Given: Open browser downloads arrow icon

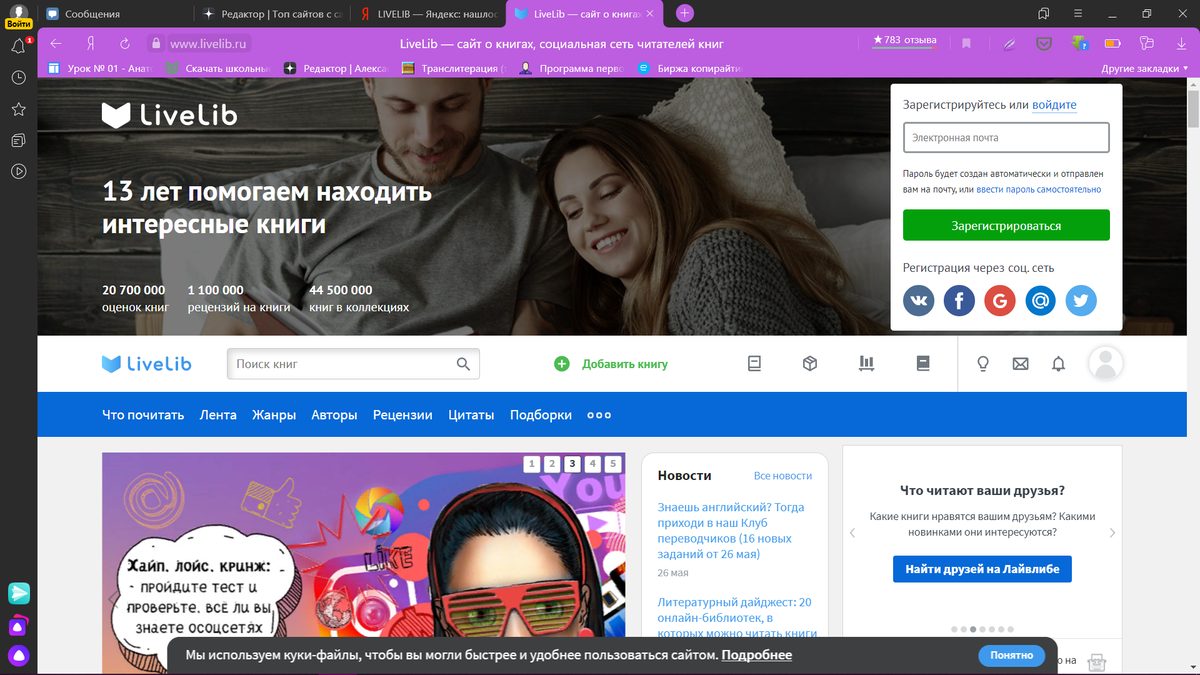Looking at the screenshot, I should [1182, 44].
